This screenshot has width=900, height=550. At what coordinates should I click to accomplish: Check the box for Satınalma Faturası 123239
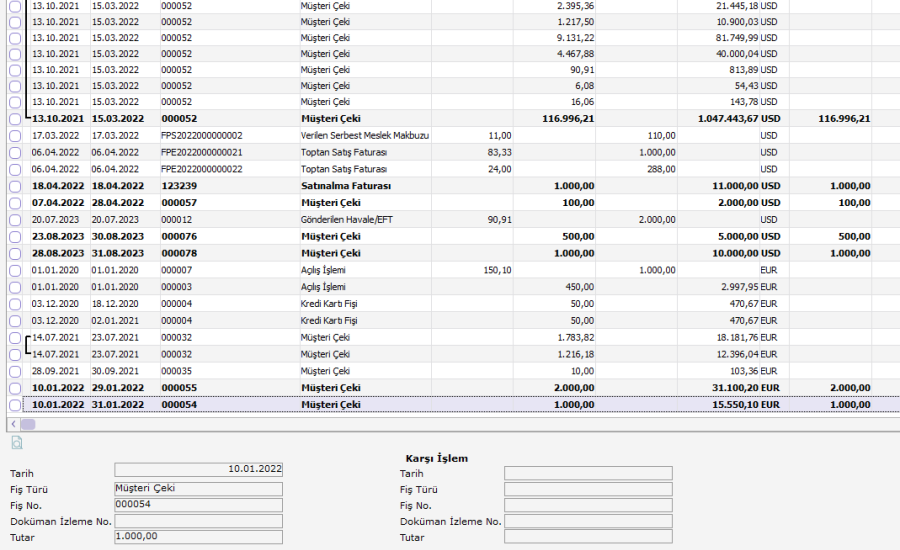(x=14, y=186)
